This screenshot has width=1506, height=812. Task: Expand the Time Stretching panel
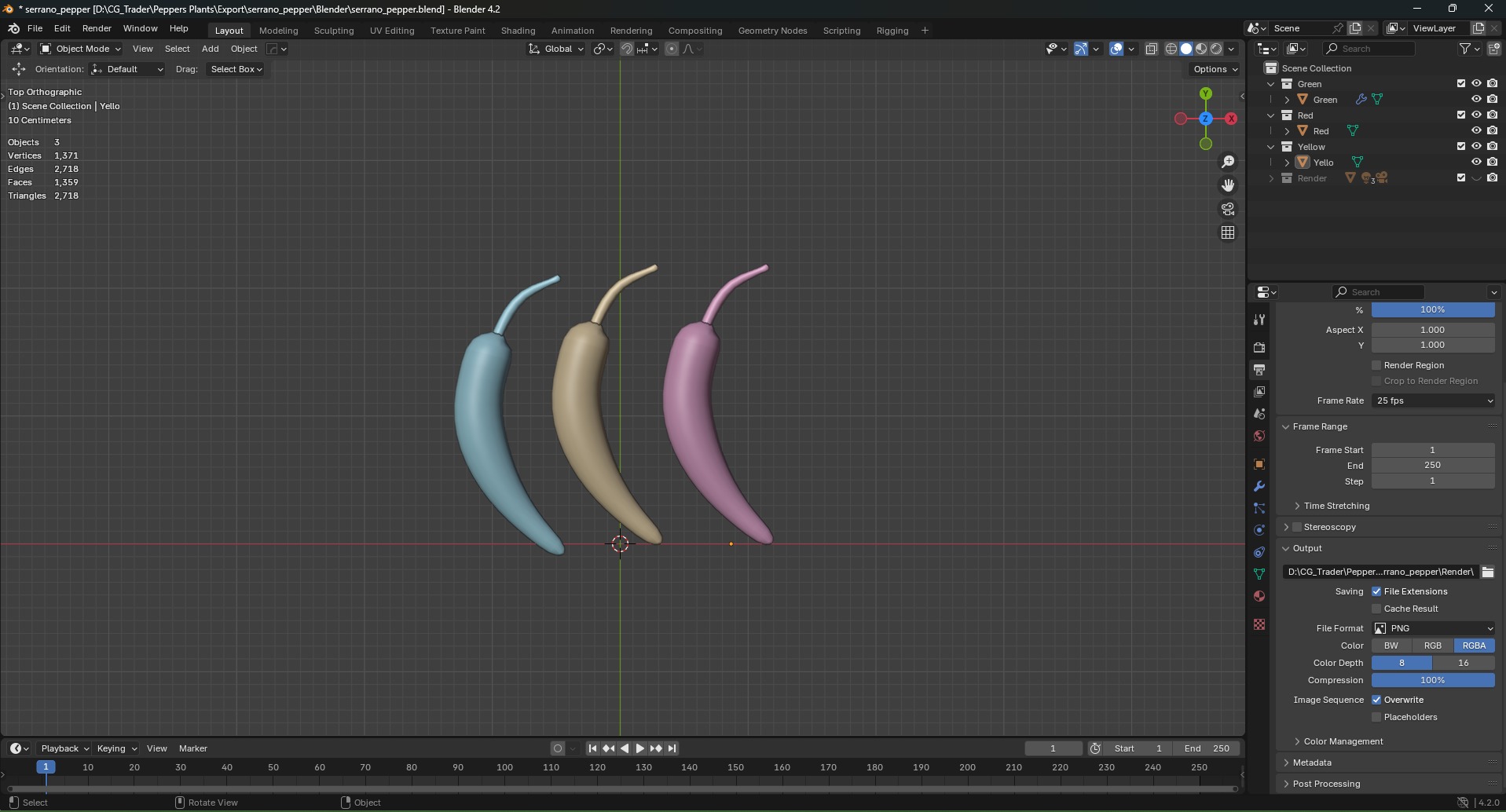point(1336,506)
